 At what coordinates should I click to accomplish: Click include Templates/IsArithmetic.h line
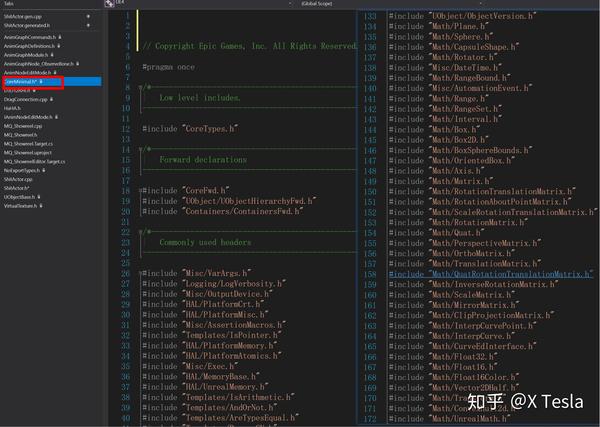pyautogui.click(x=218, y=397)
